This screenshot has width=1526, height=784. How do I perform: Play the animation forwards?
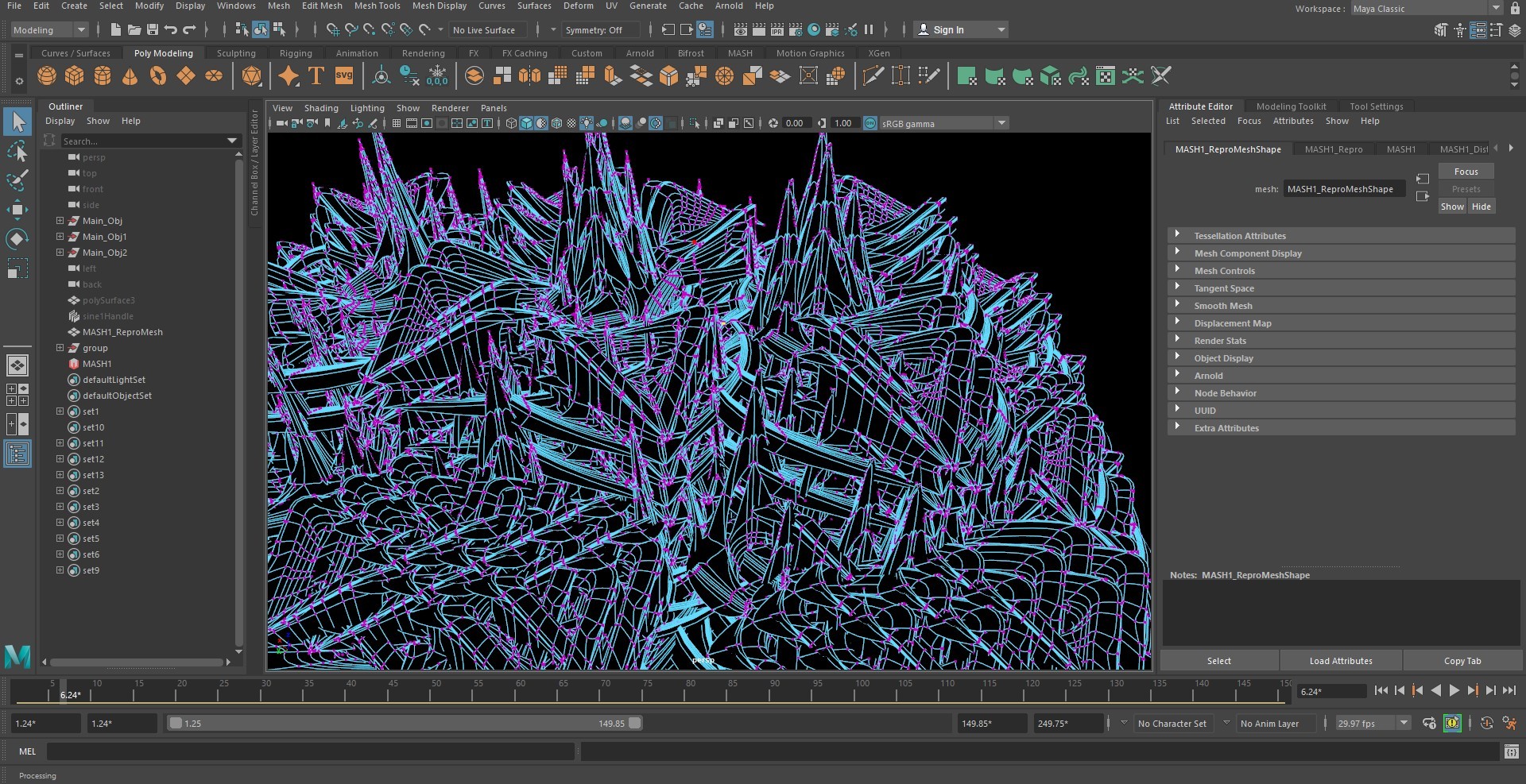click(1454, 691)
